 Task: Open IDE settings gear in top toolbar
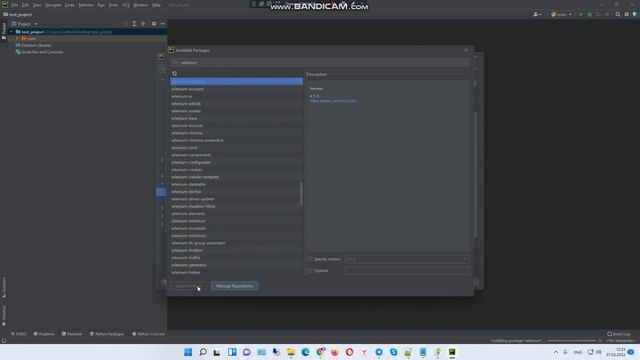[x=627, y=14]
